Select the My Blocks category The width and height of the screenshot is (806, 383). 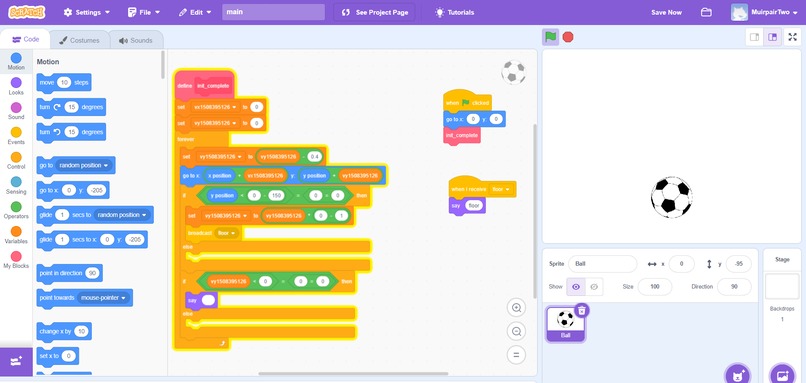coord(16,260)
